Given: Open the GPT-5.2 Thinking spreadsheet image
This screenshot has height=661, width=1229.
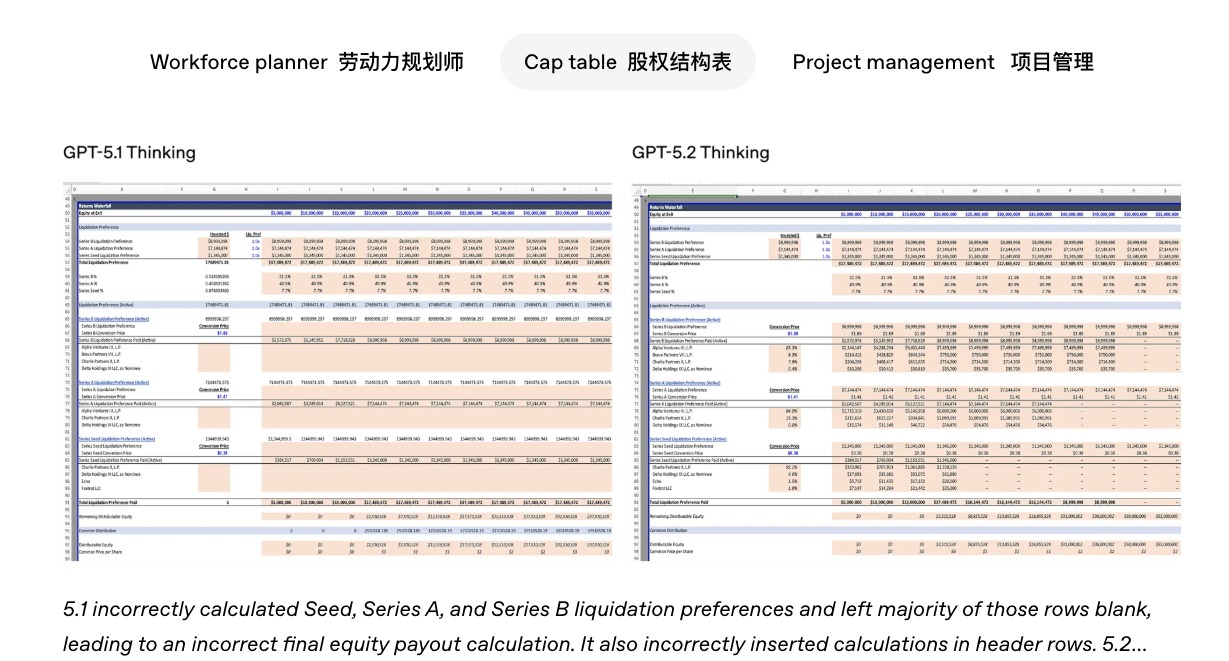Looking at the screenshot, I should point(906,373).
